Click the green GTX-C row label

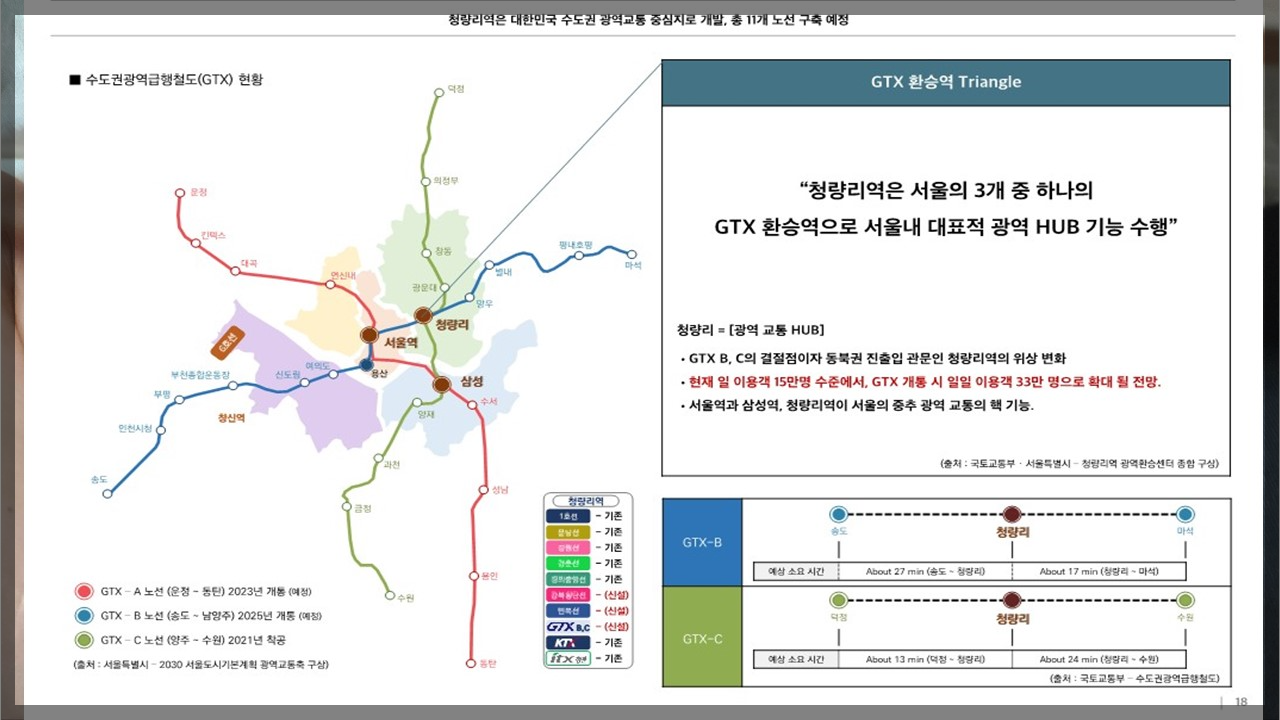click(702, 637)
